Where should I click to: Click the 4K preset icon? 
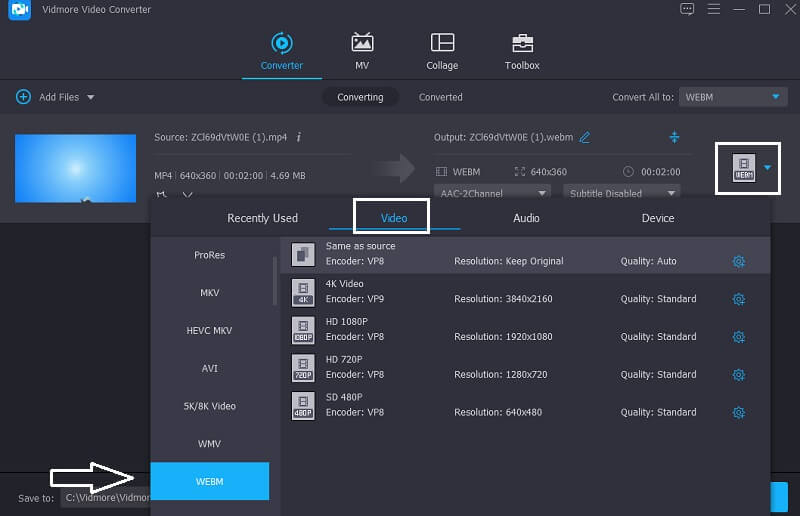(x=303, y=292)
